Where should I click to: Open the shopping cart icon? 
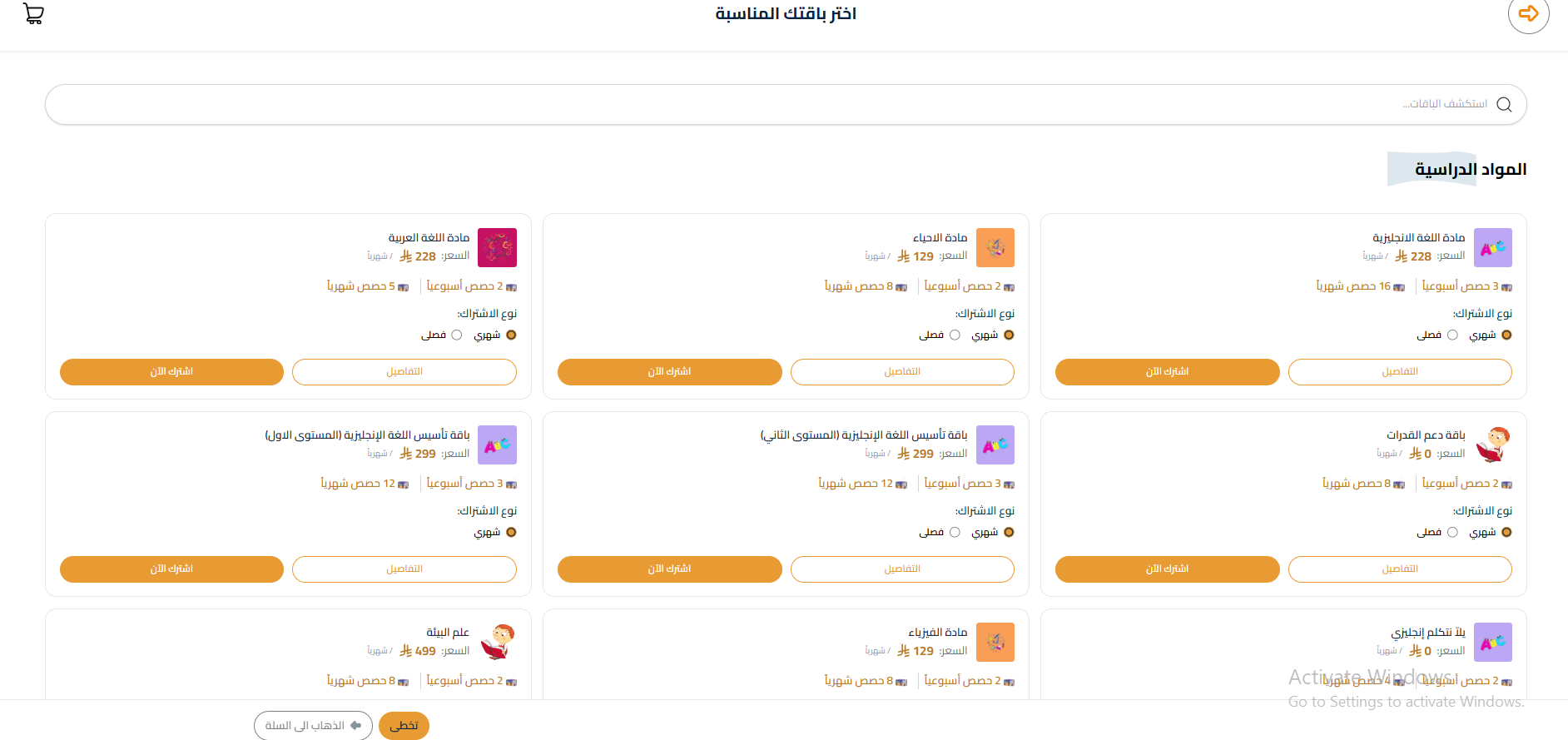click(33, 14)
